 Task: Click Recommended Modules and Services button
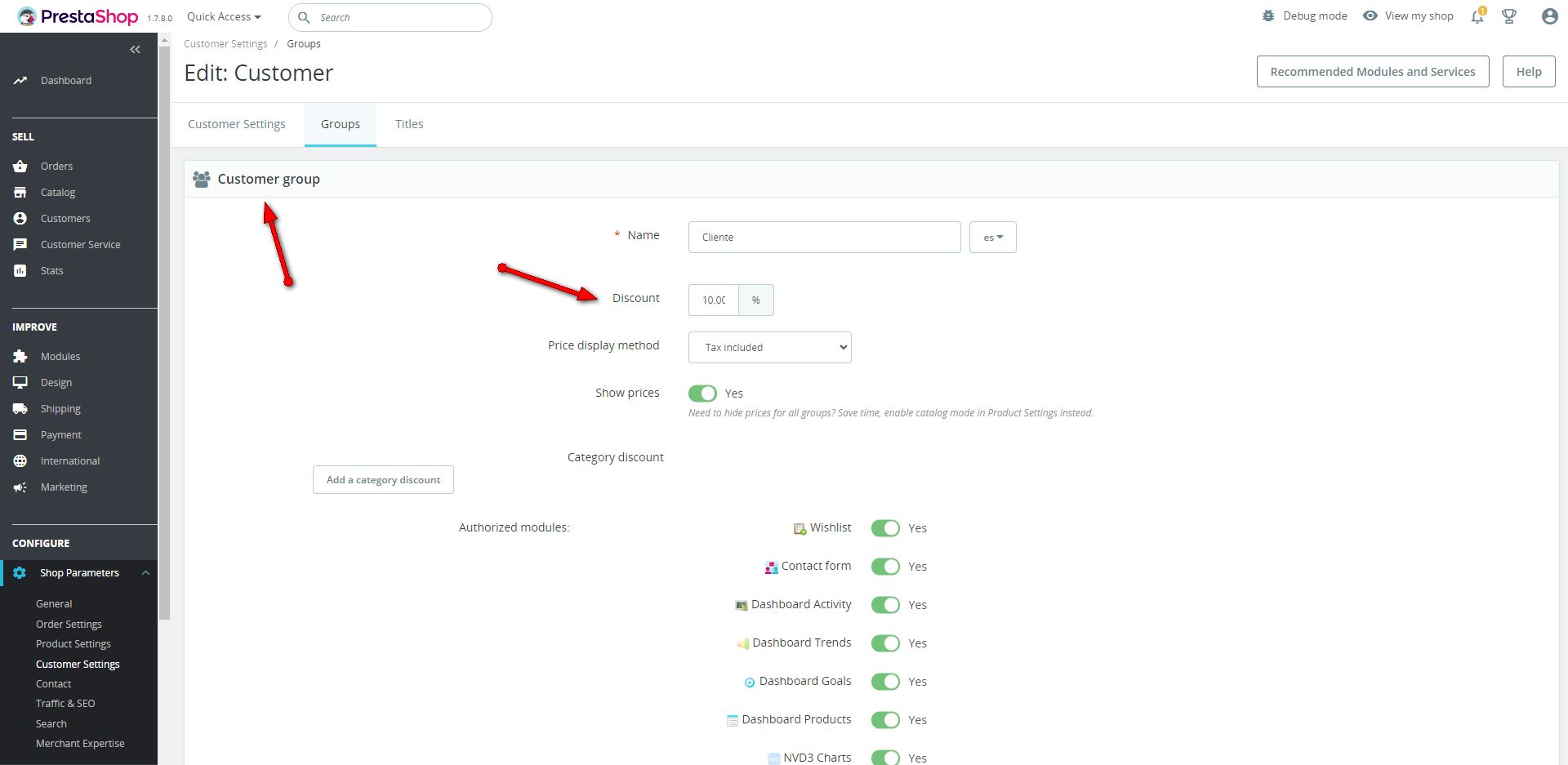(x=1373, y=72)
